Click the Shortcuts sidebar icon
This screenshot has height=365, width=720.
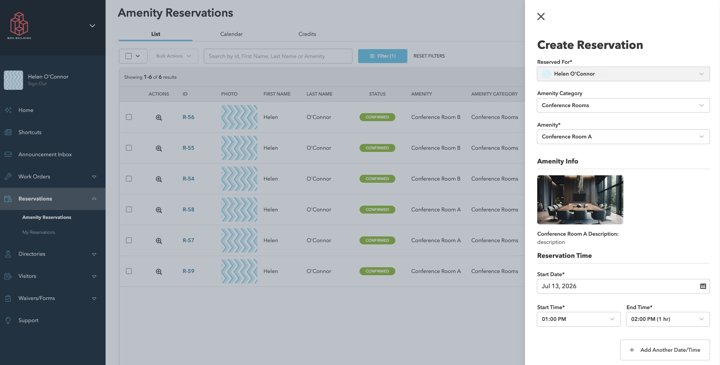[8, 132]
